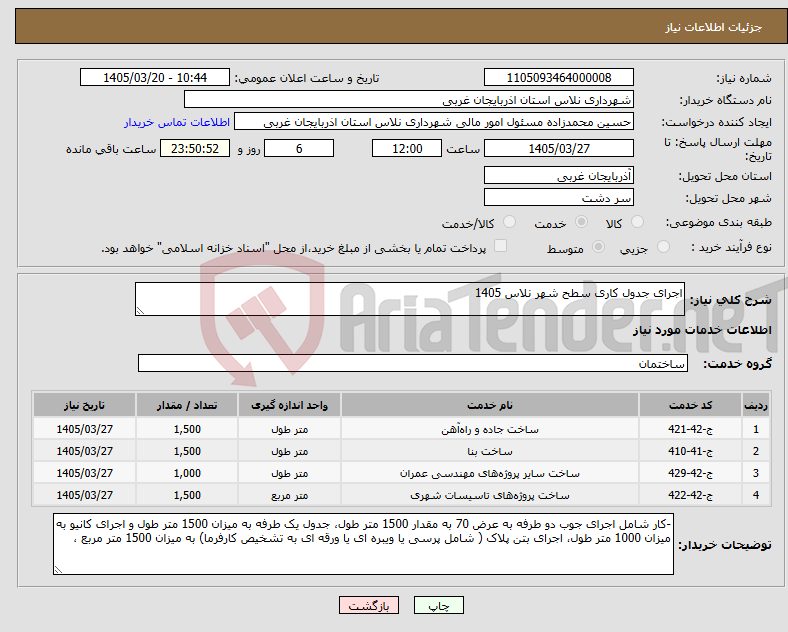Click the deadline hour field 12:00
The image size is (788, 632).
(407, 149)
